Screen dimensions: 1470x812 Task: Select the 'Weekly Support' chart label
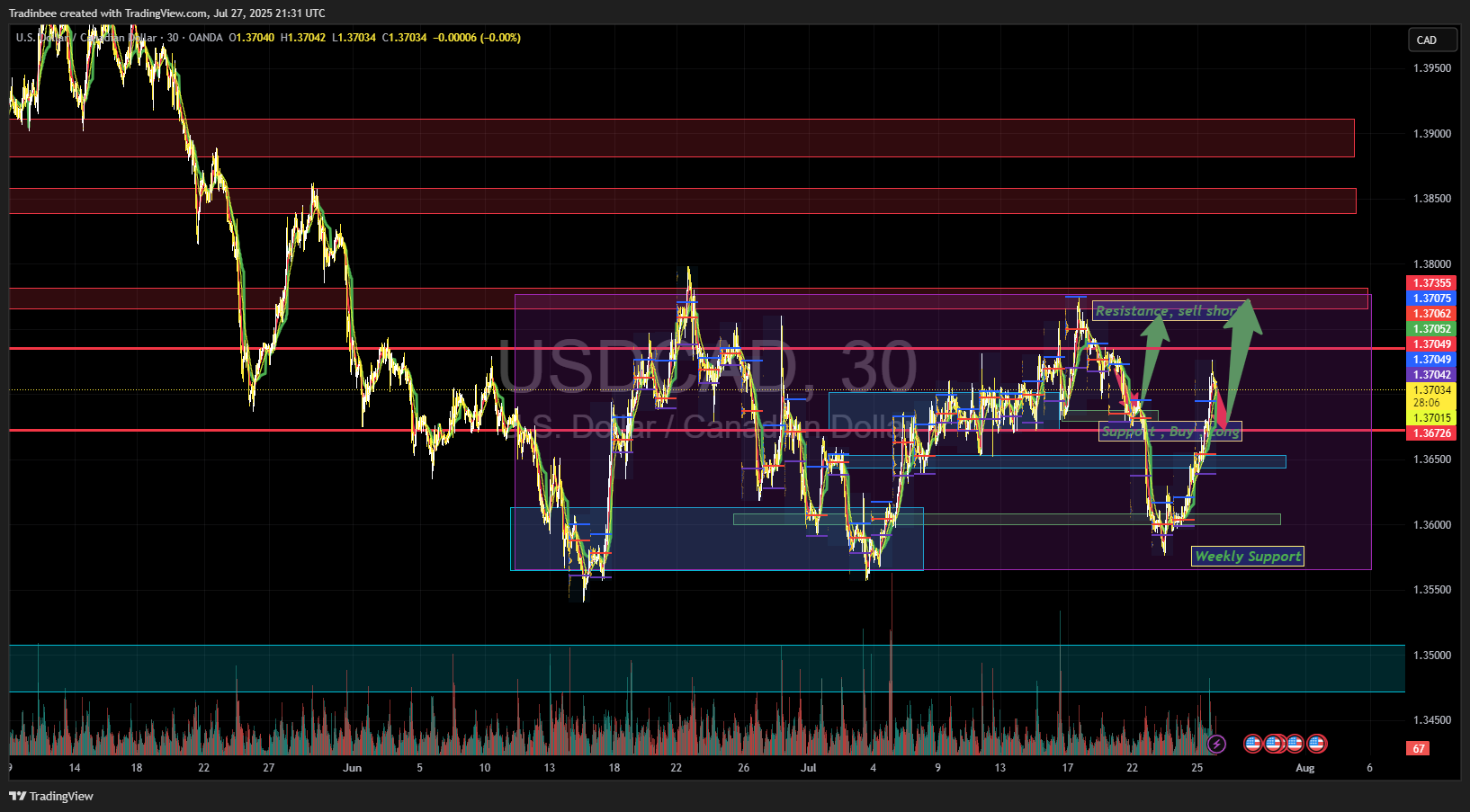(x=1248, y=557)
